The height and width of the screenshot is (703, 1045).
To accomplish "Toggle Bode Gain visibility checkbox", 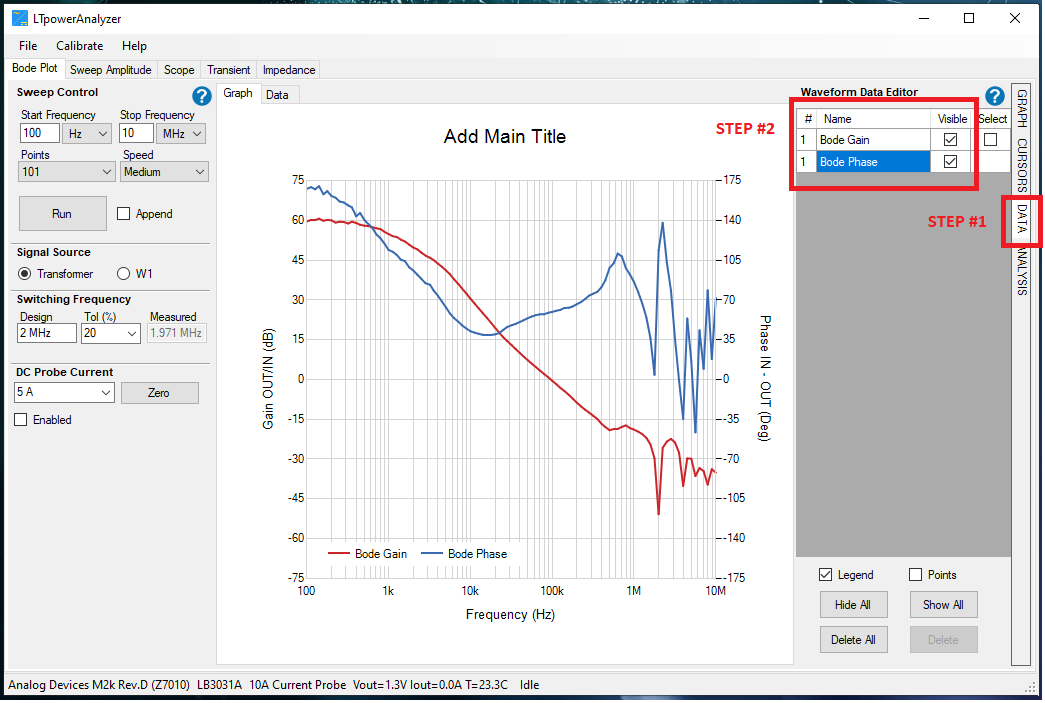I will coord(951,140).
